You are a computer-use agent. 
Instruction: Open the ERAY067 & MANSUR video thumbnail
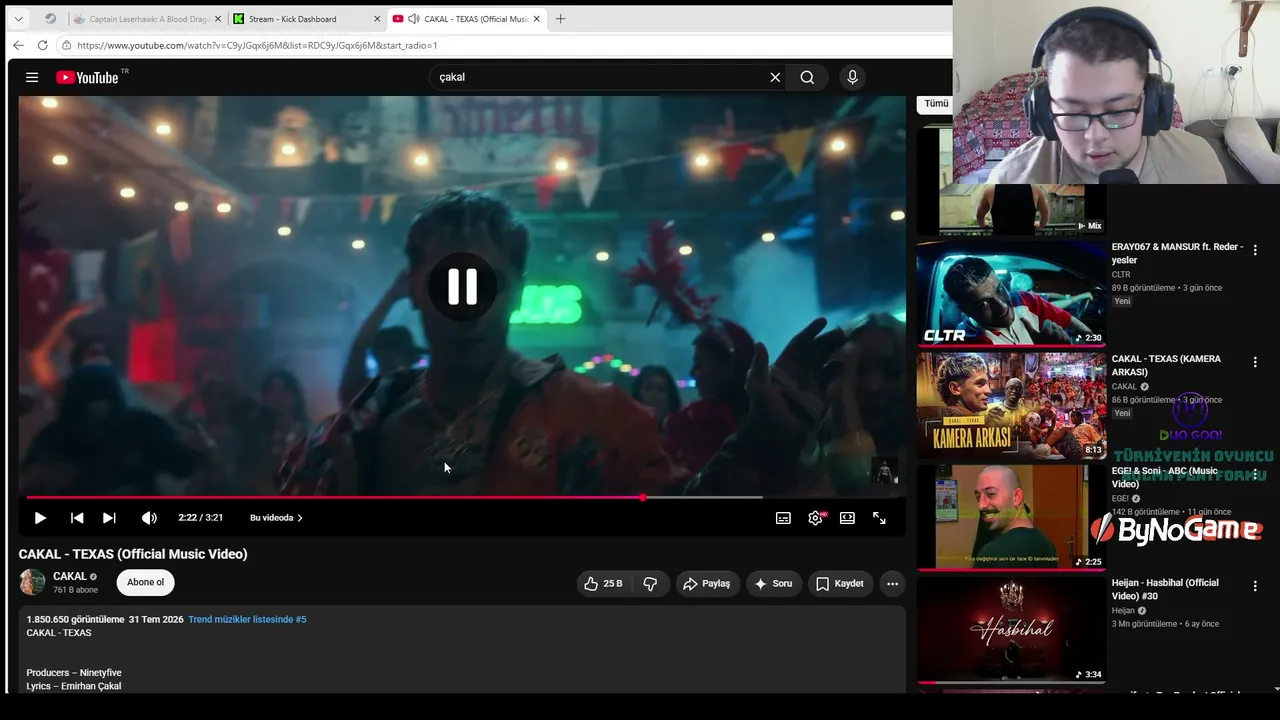1011,293
